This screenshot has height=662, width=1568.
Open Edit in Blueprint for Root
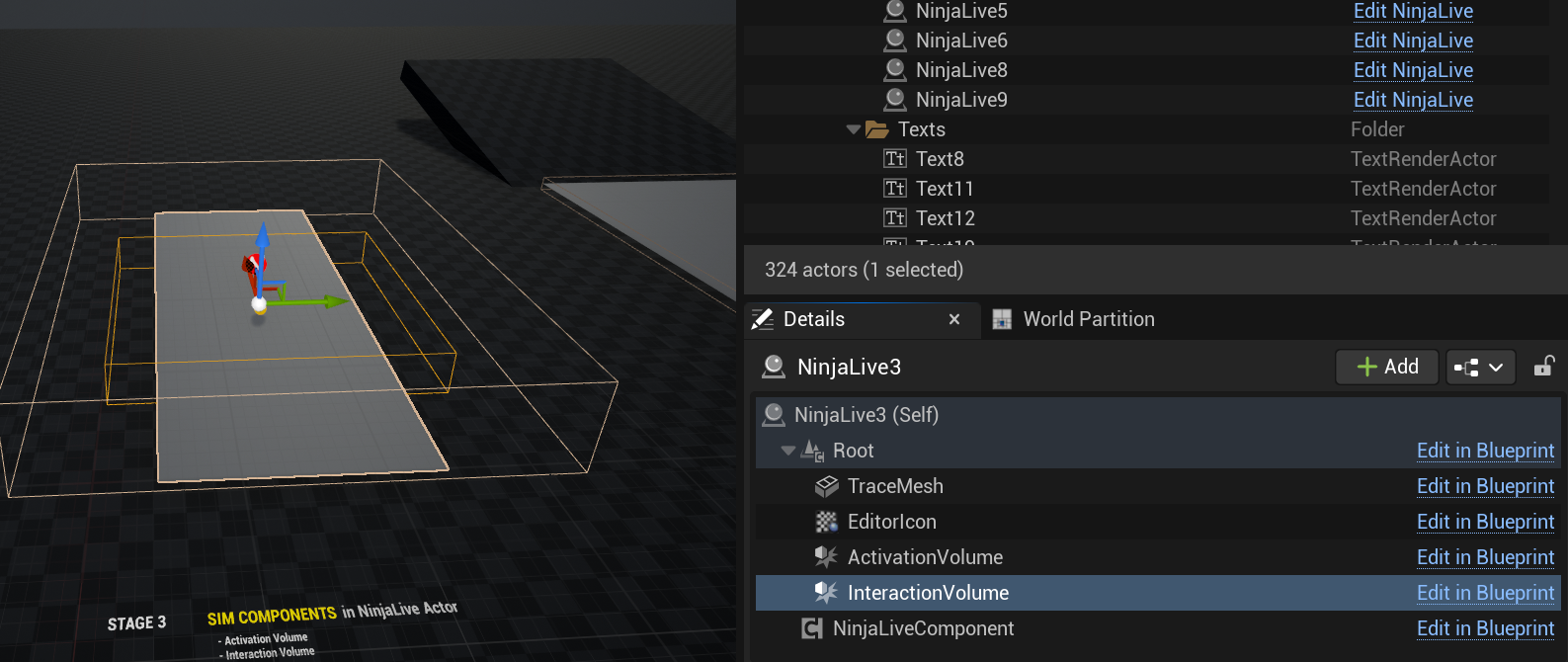1485,451
